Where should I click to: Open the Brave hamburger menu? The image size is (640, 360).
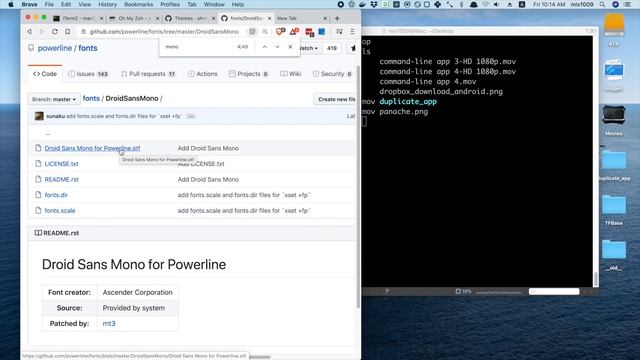(352, 31)
